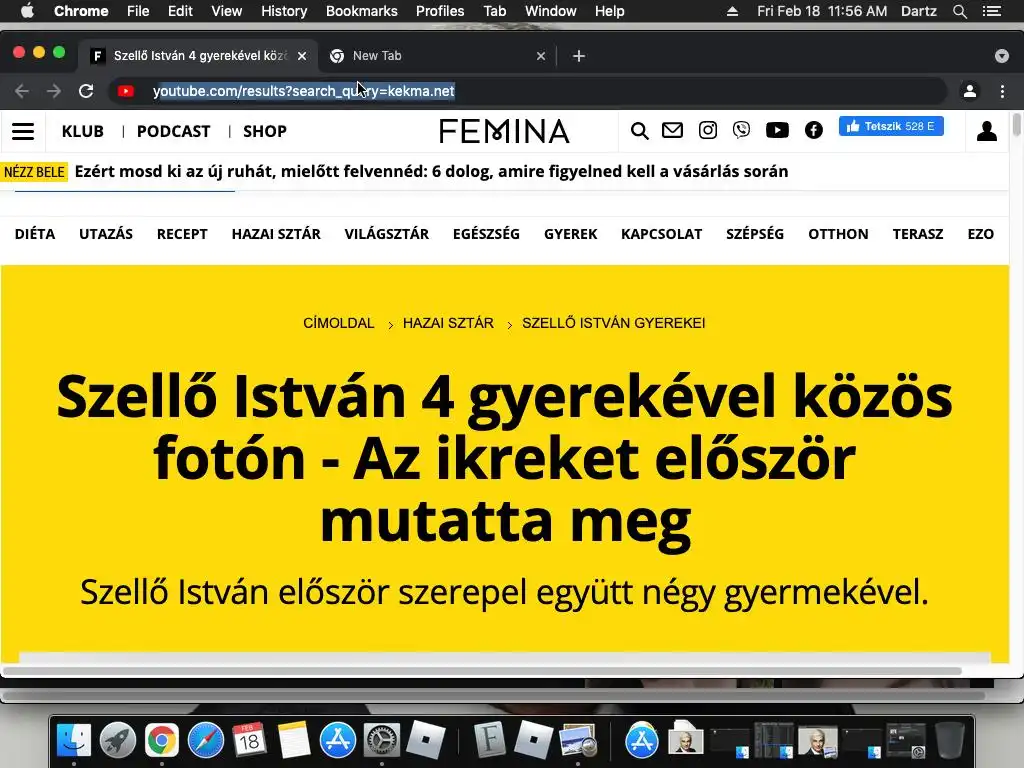
Task: Open Femina's Facebook icon
Action: click(814, 130)
